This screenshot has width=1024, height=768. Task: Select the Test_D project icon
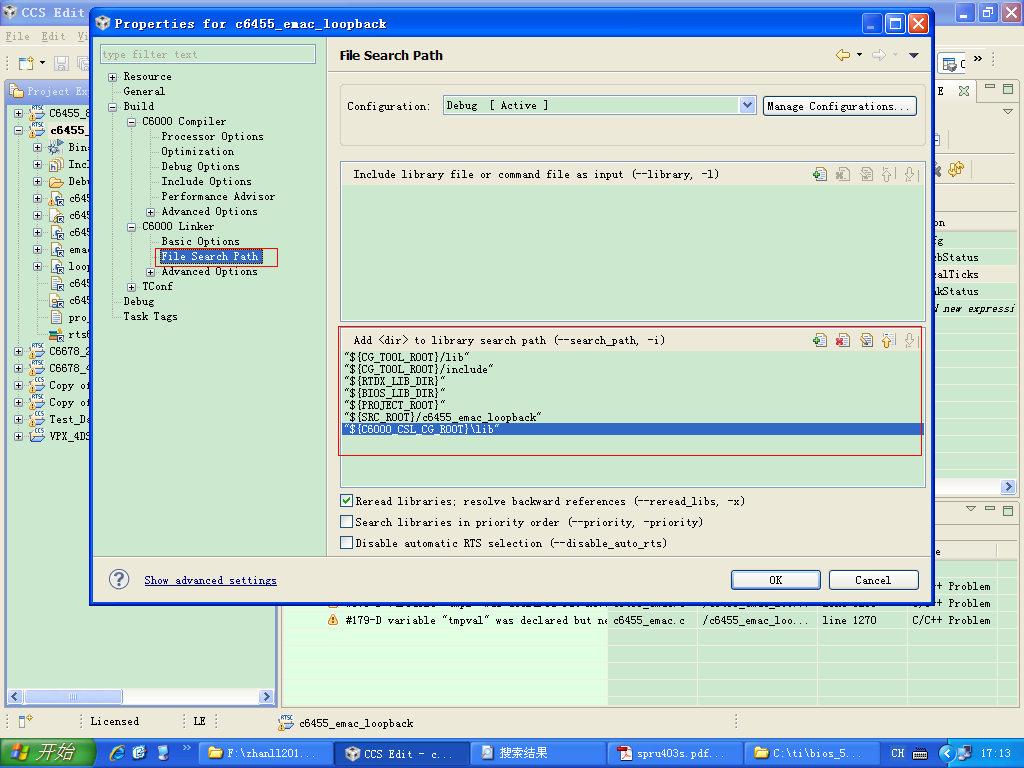click(37, 419)
